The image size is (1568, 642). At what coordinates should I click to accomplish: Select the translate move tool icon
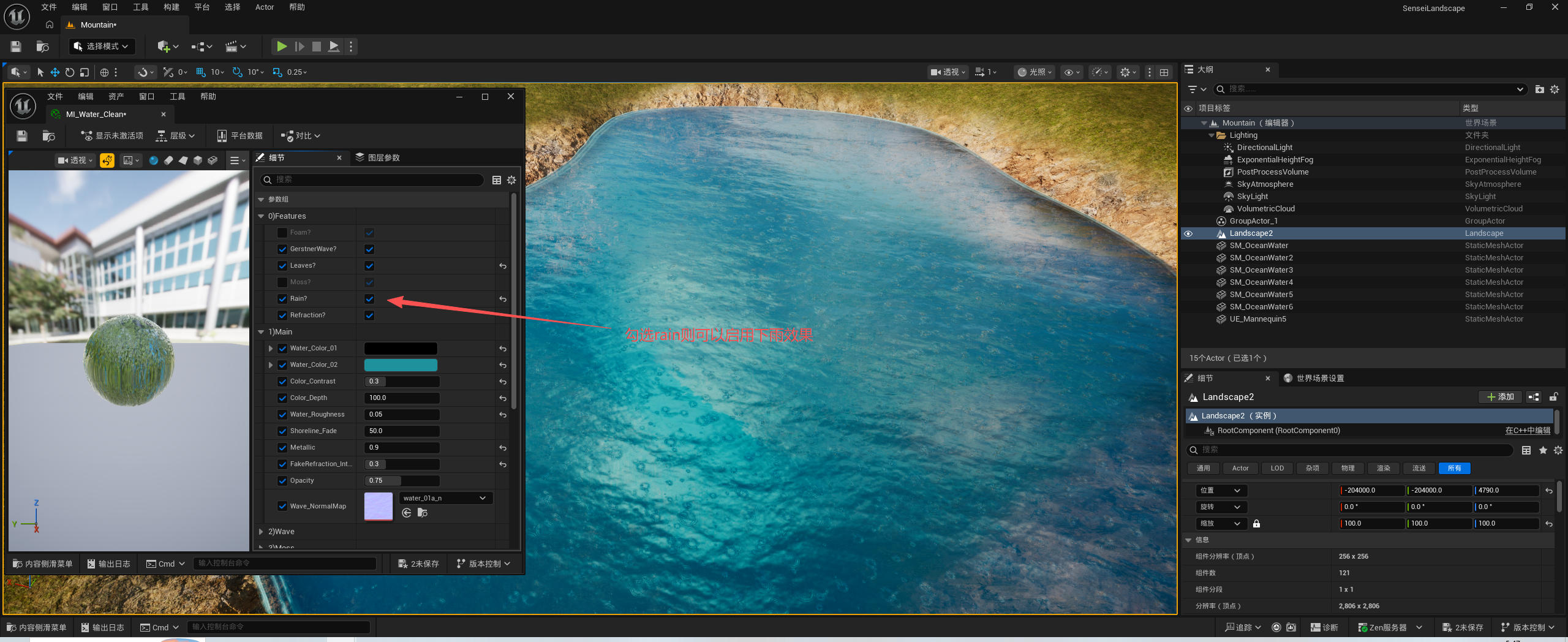(55, 72)
